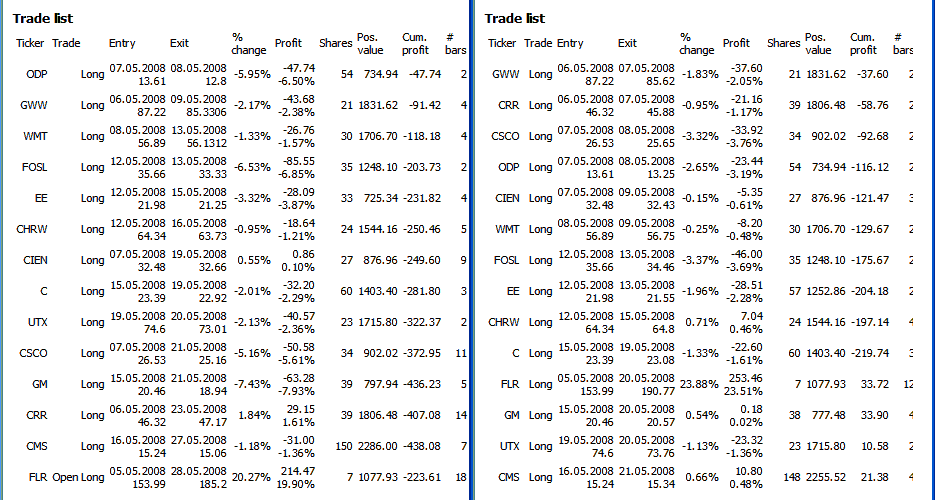935x500 pixels.
Task: Click 2286.00 position value in left table
Action: coord(380,446)
